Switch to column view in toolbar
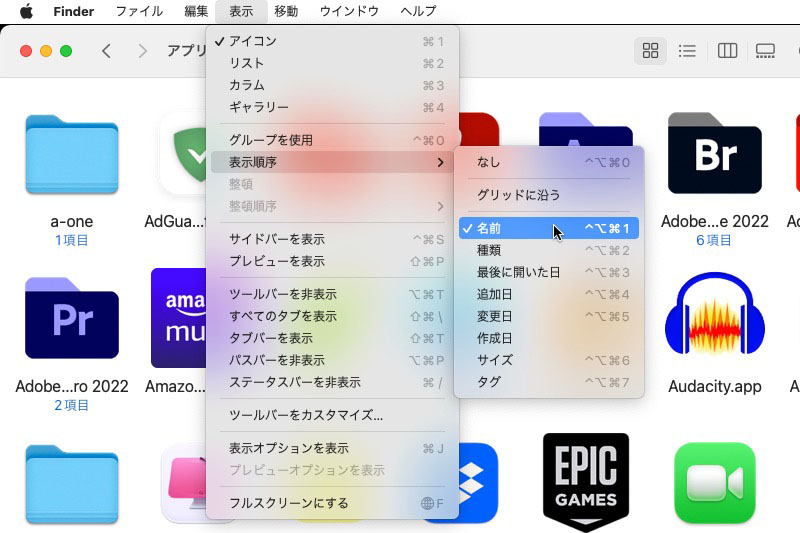The width and height of the screenshot is (800, 533). tap(727, 50)
